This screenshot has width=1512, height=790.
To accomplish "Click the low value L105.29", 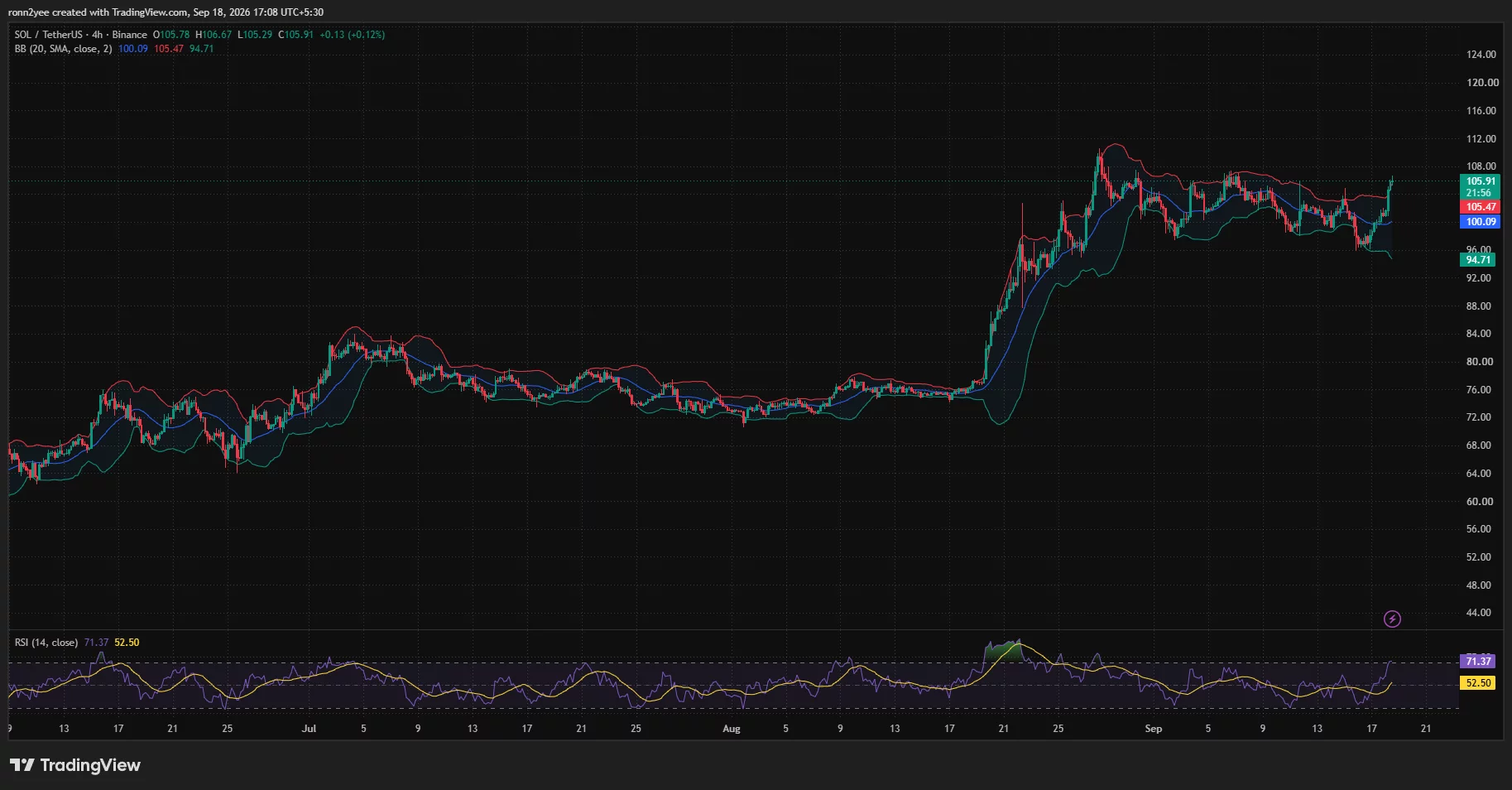I will 255,35.
